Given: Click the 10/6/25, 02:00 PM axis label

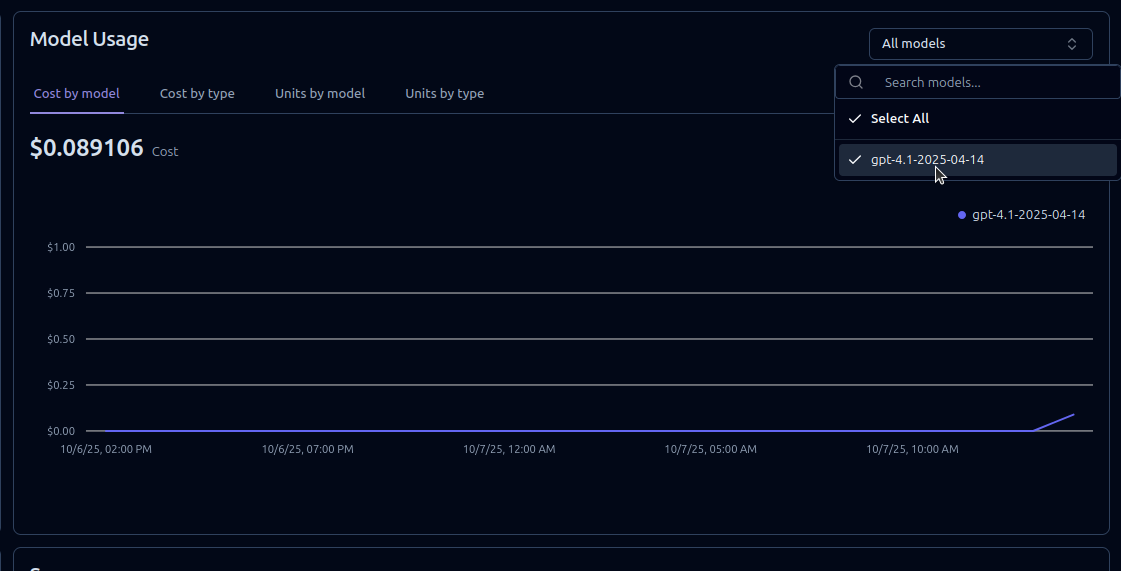Looking at the screenshot, I should [106, 449].
